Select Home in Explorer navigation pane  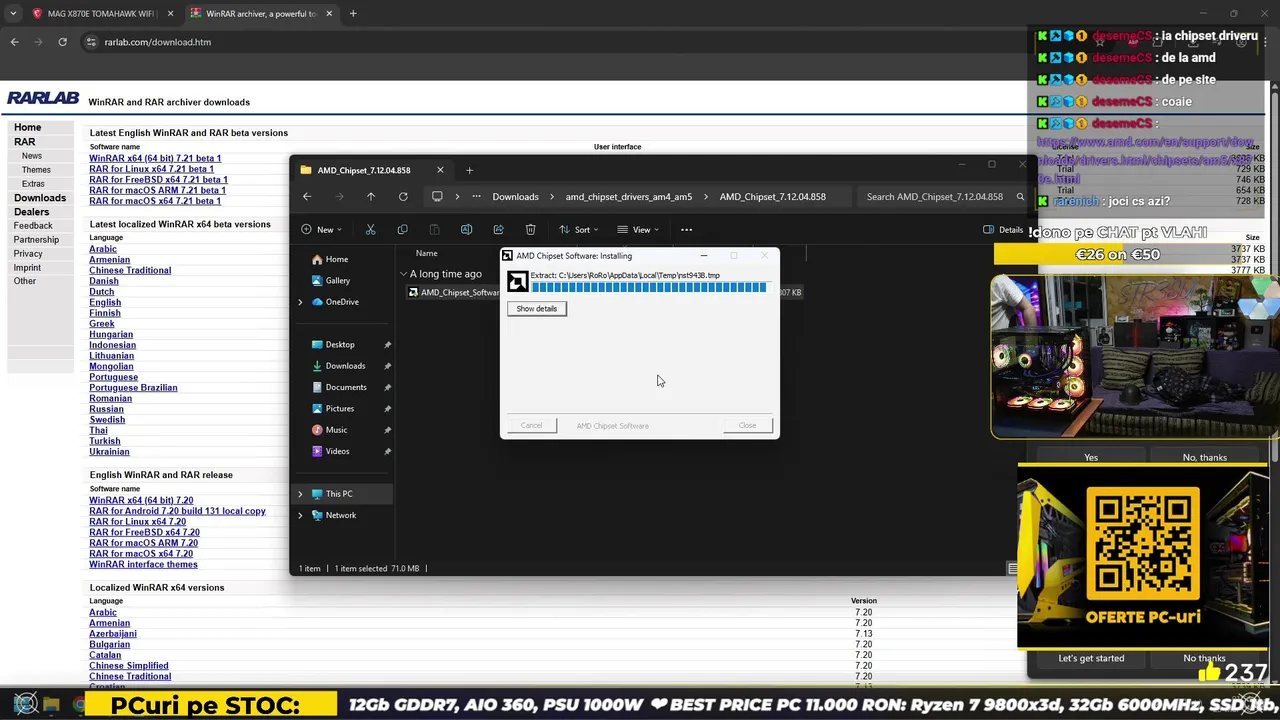337,259
